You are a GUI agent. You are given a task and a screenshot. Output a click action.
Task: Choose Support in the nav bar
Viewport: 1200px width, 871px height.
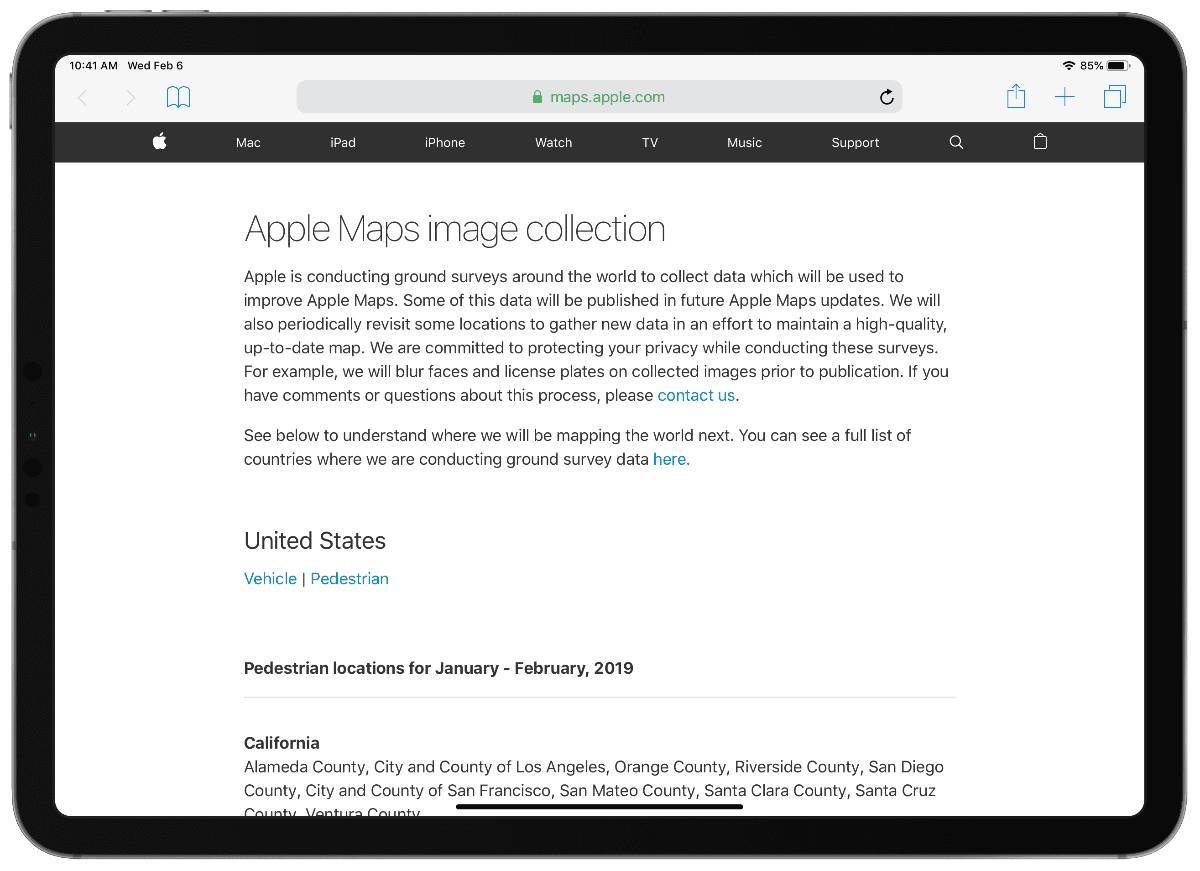tap(855, 143)
